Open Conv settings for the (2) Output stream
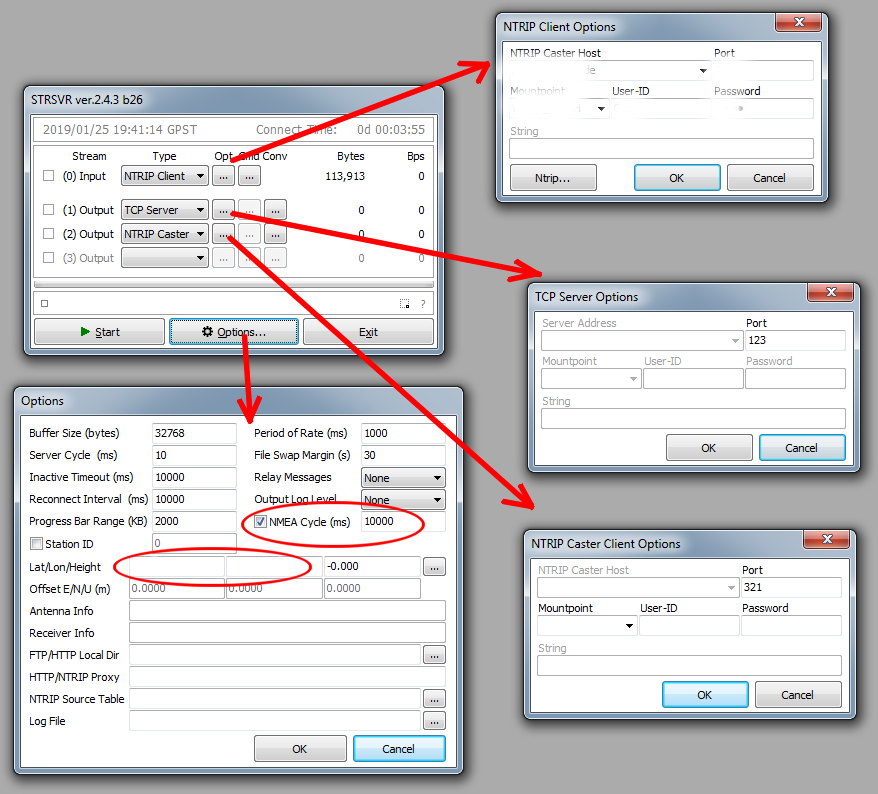This screenshot has height=794, width=878. pos(276,234)
